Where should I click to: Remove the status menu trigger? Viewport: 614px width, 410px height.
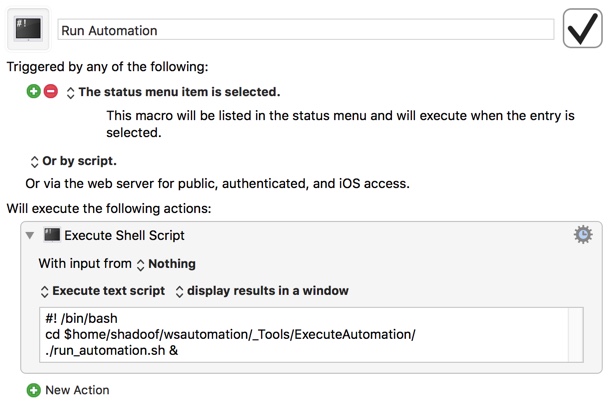tap(51, 91)
